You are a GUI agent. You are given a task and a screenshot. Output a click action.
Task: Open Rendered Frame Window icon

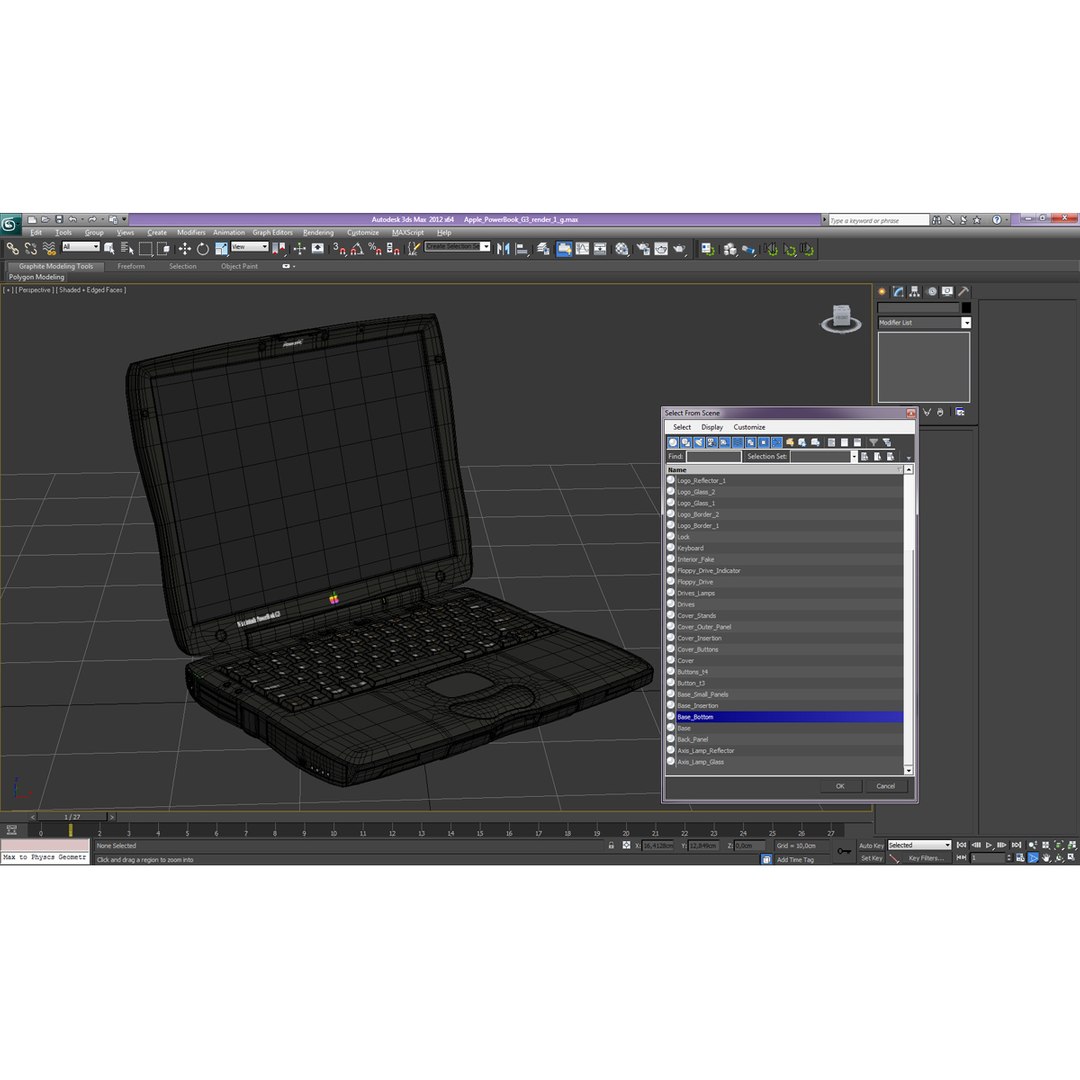(661, 249)
